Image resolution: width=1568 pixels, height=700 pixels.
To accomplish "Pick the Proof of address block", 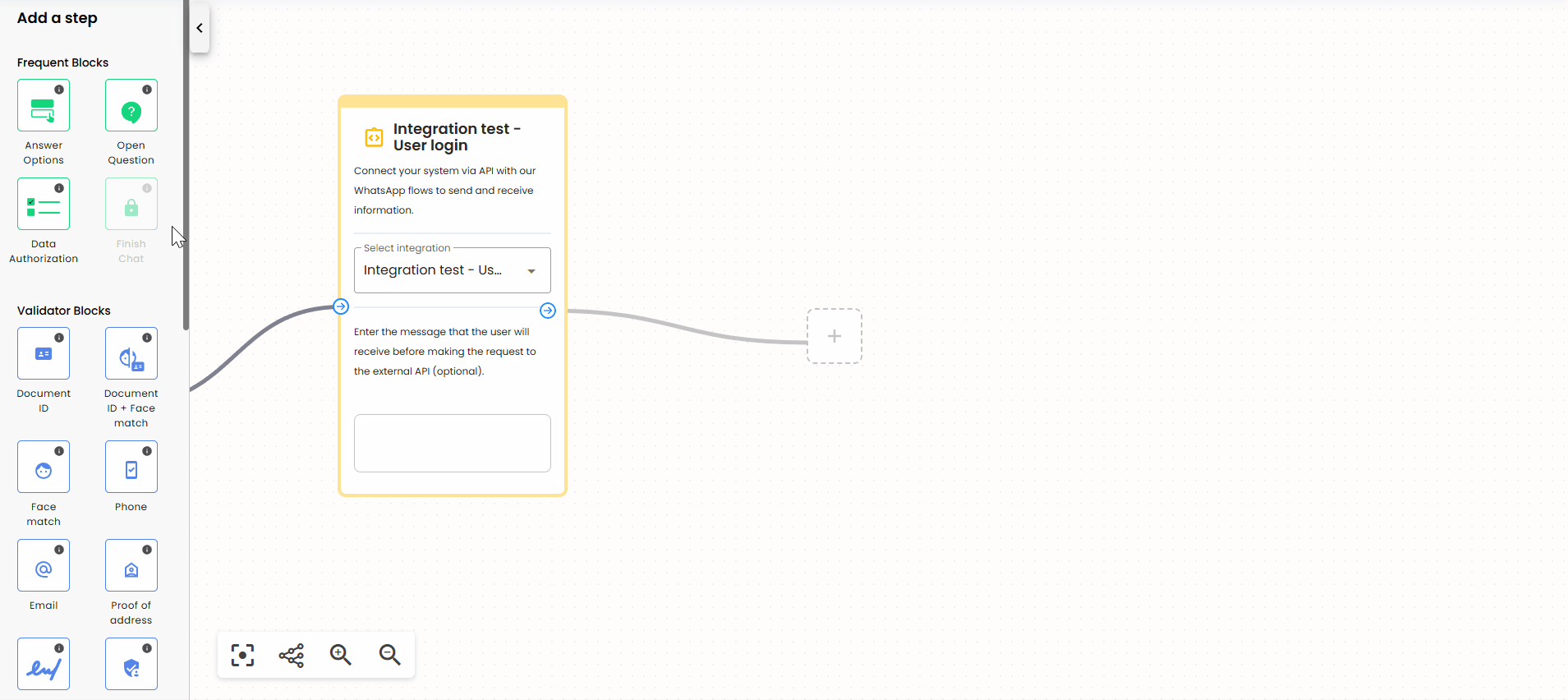I will pyautogui.click(x=131, y=566).
